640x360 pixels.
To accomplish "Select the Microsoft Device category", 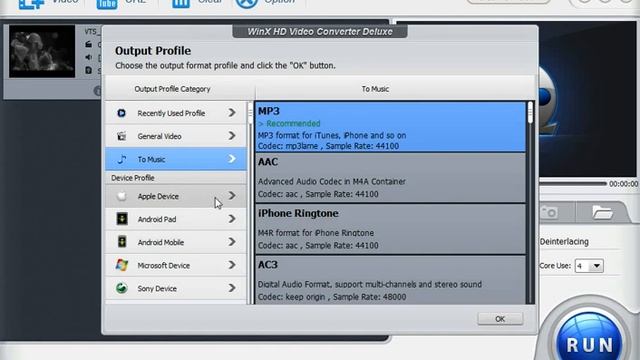I will 176,265.
